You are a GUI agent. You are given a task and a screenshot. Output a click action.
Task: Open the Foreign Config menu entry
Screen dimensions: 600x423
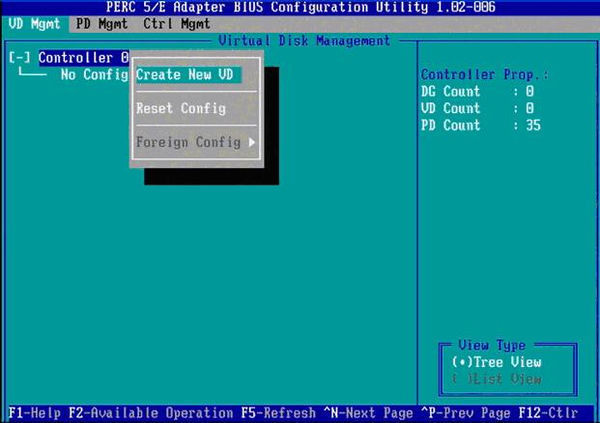tap(188, 142)
